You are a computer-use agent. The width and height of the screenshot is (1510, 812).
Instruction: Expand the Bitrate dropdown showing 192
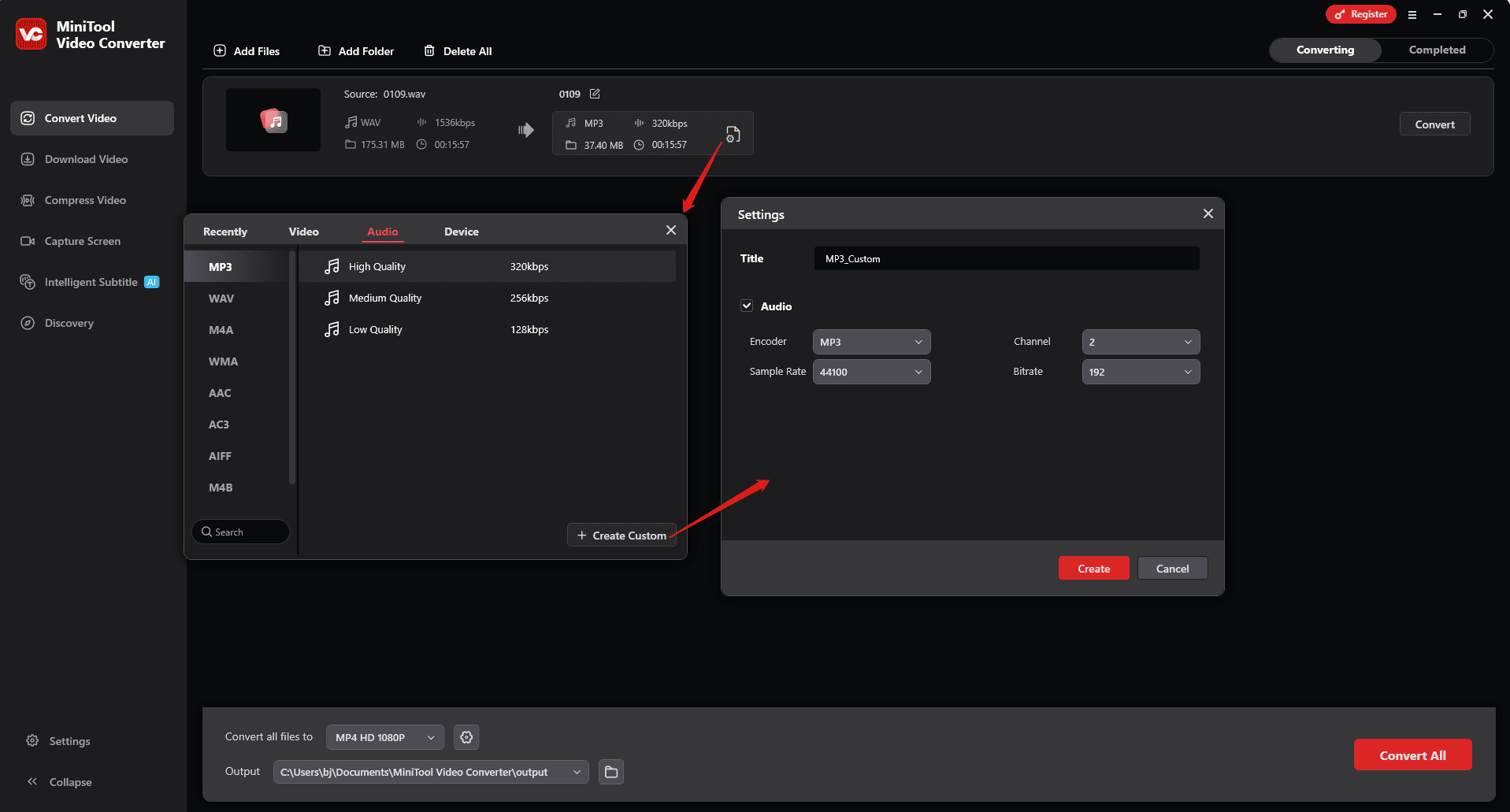(x=1141, y=371)
